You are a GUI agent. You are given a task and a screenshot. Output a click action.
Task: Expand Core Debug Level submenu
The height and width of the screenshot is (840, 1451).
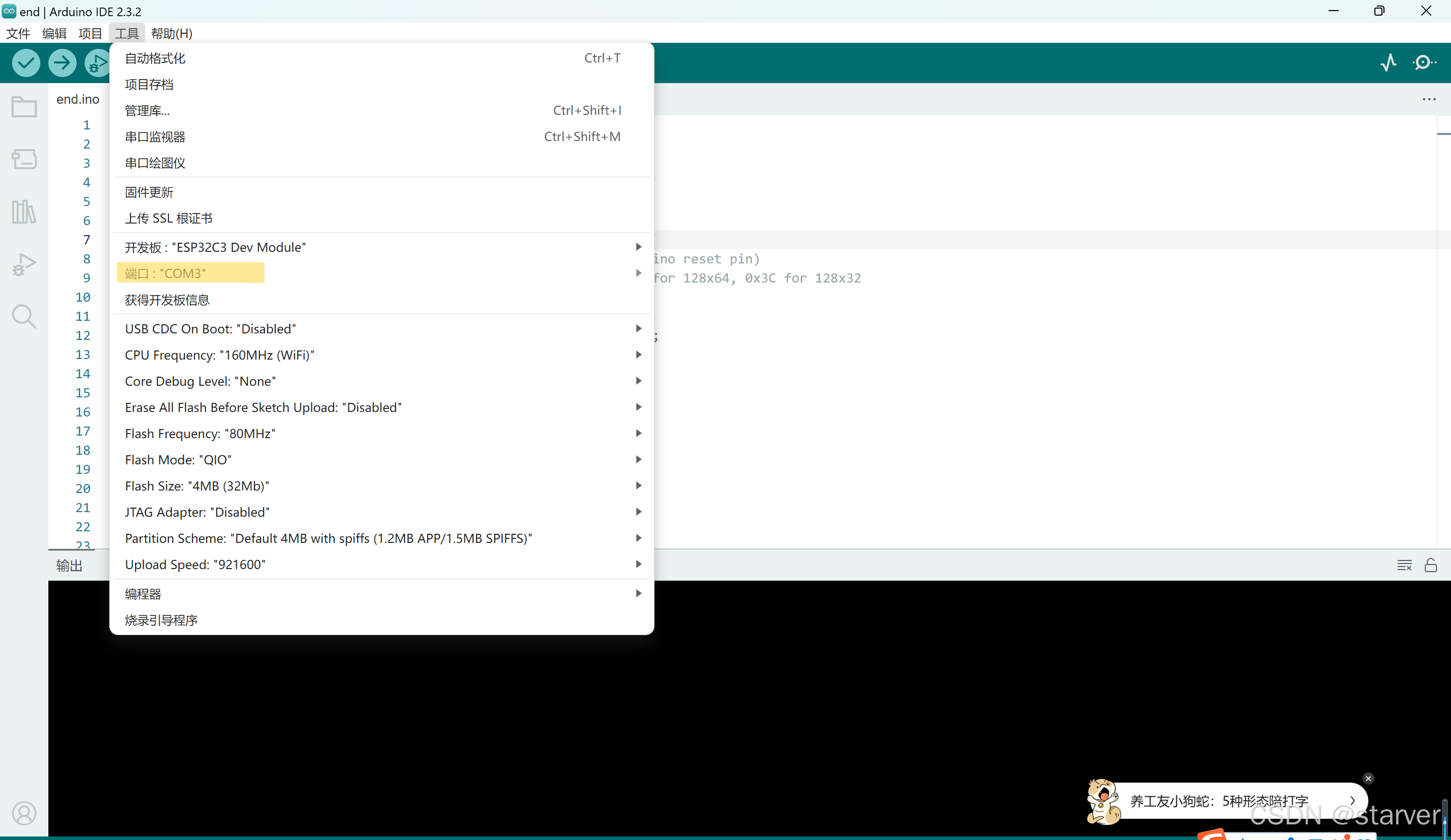click(382, 381)
